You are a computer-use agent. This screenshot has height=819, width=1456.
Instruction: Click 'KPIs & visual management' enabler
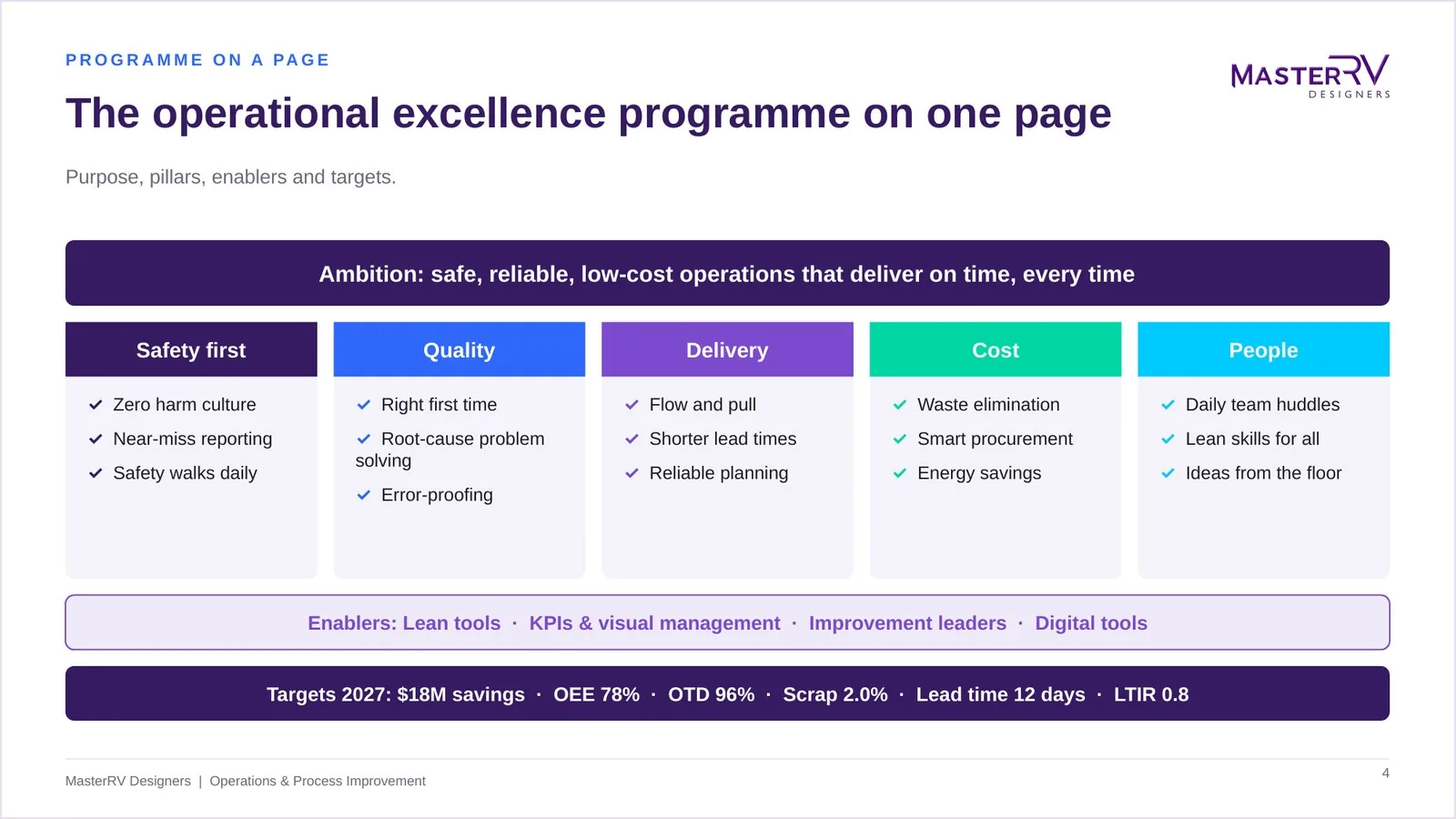pyautogui.click(x=654, y=623)
